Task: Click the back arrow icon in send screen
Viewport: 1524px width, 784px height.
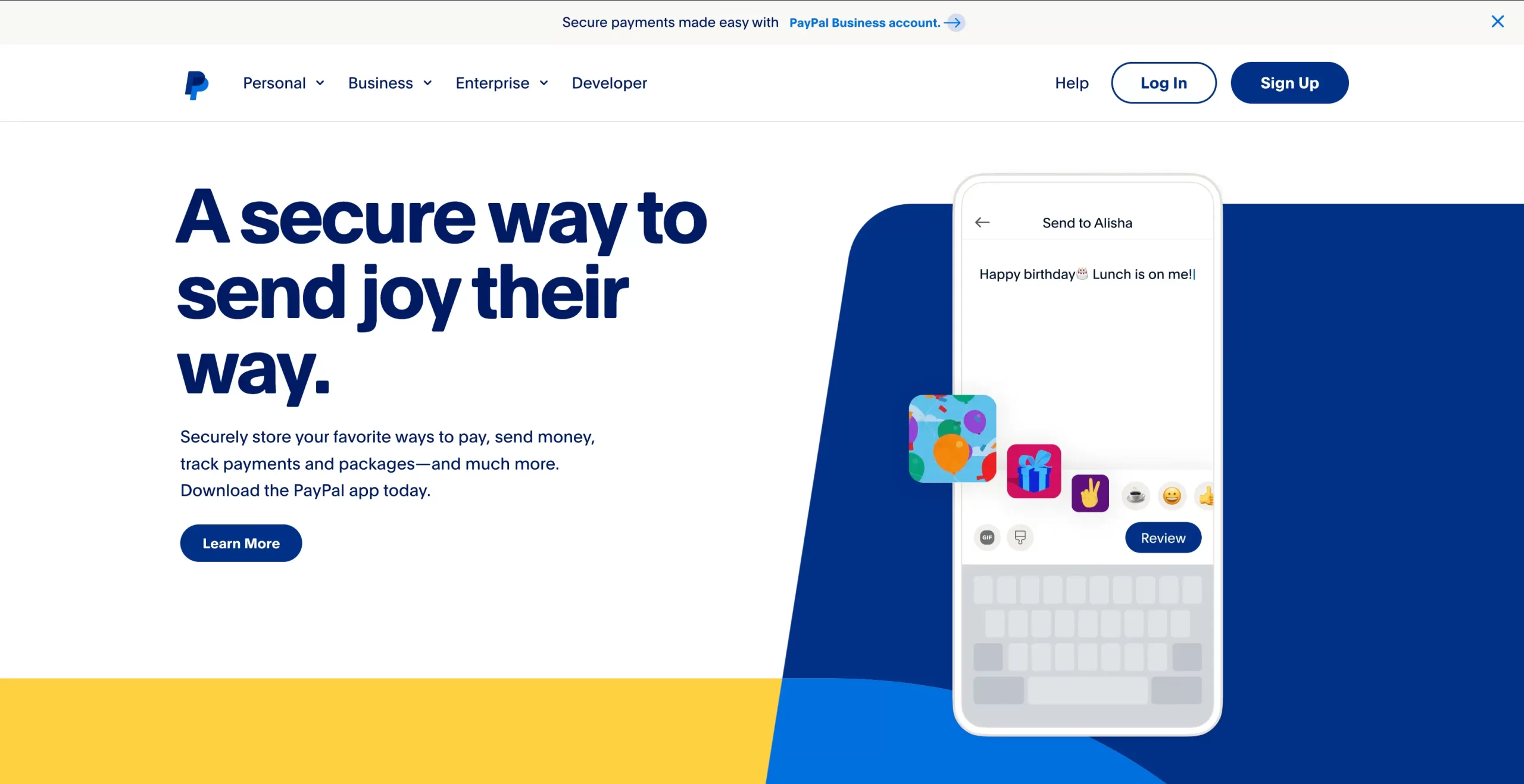Action: 982,222
